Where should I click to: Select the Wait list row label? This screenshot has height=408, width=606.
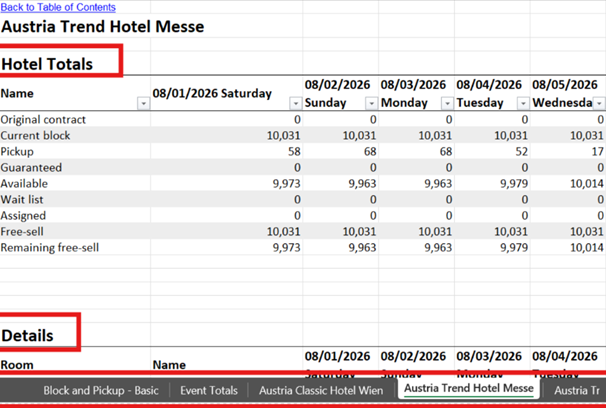coord(22,200)
